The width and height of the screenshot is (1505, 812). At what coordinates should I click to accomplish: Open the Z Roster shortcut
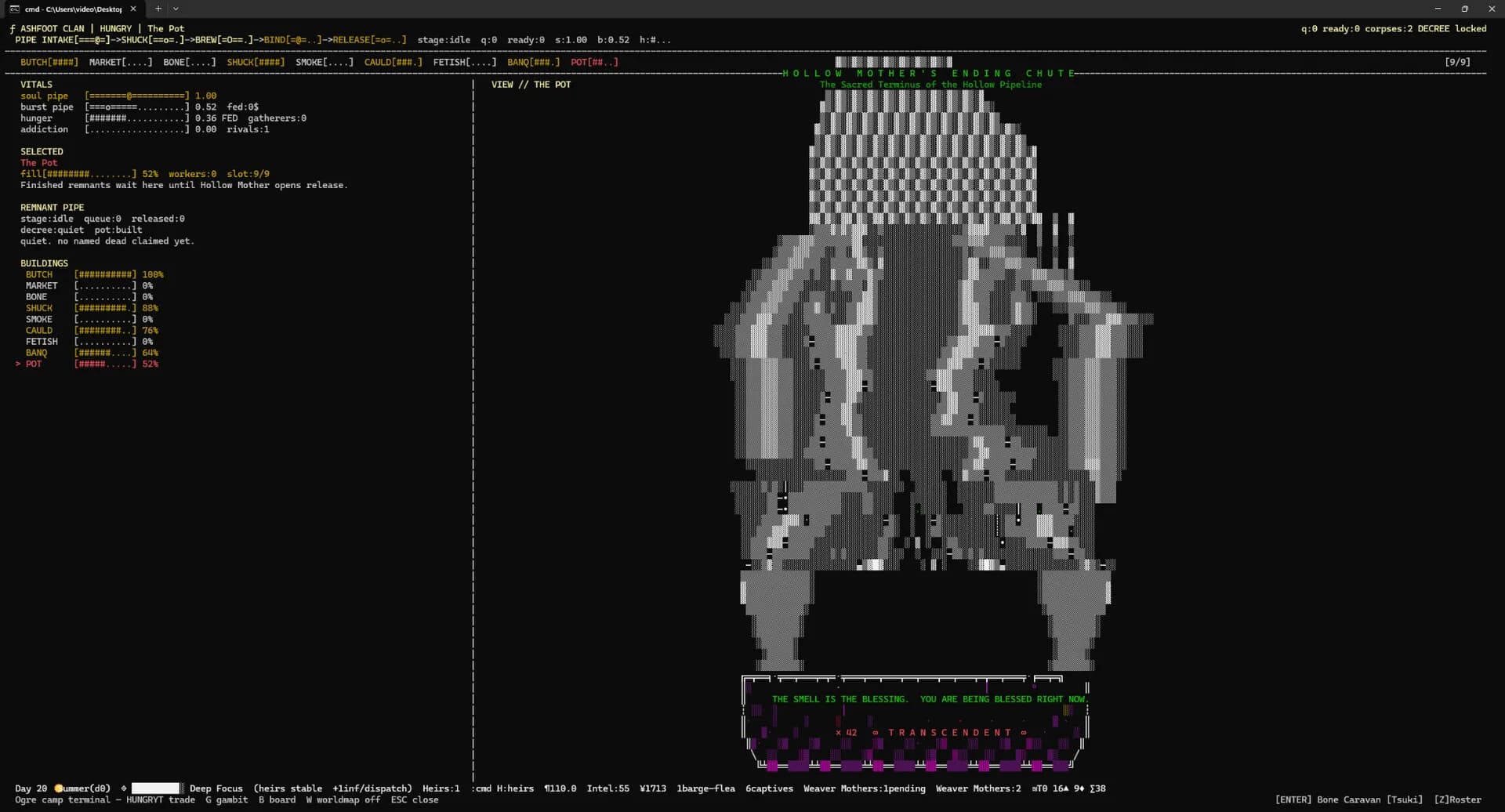[x=1457, y=800]
